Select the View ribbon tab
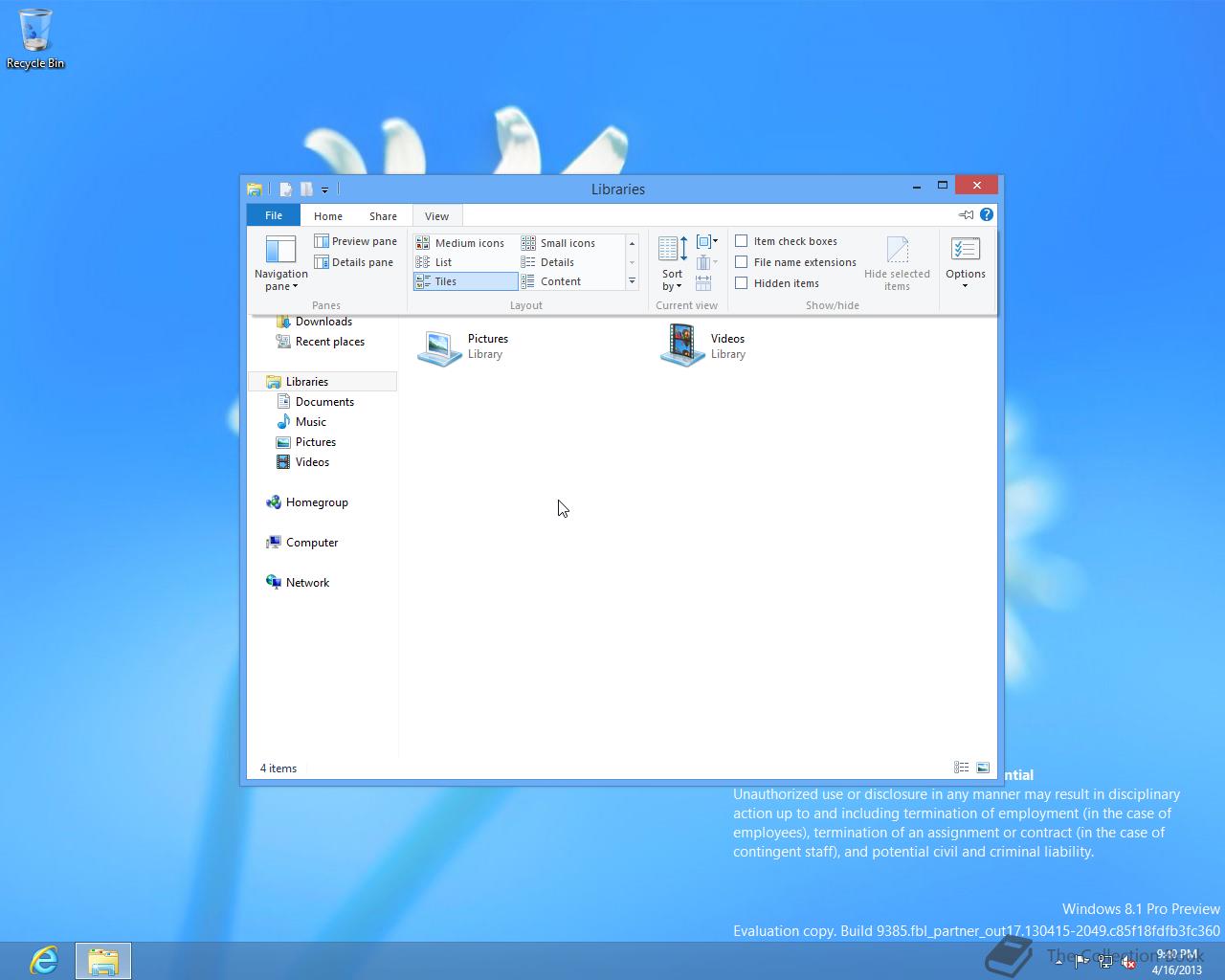Screen dimensions: 1225x980 coord(436,216)
